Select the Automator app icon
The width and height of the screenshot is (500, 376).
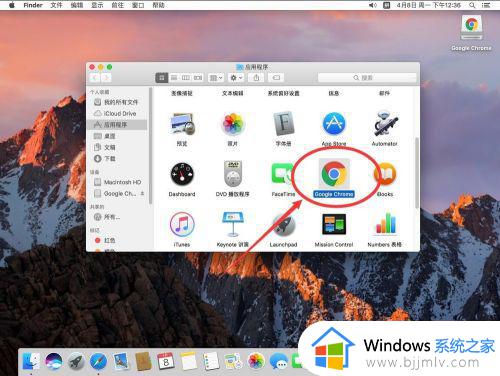(385, 124)
